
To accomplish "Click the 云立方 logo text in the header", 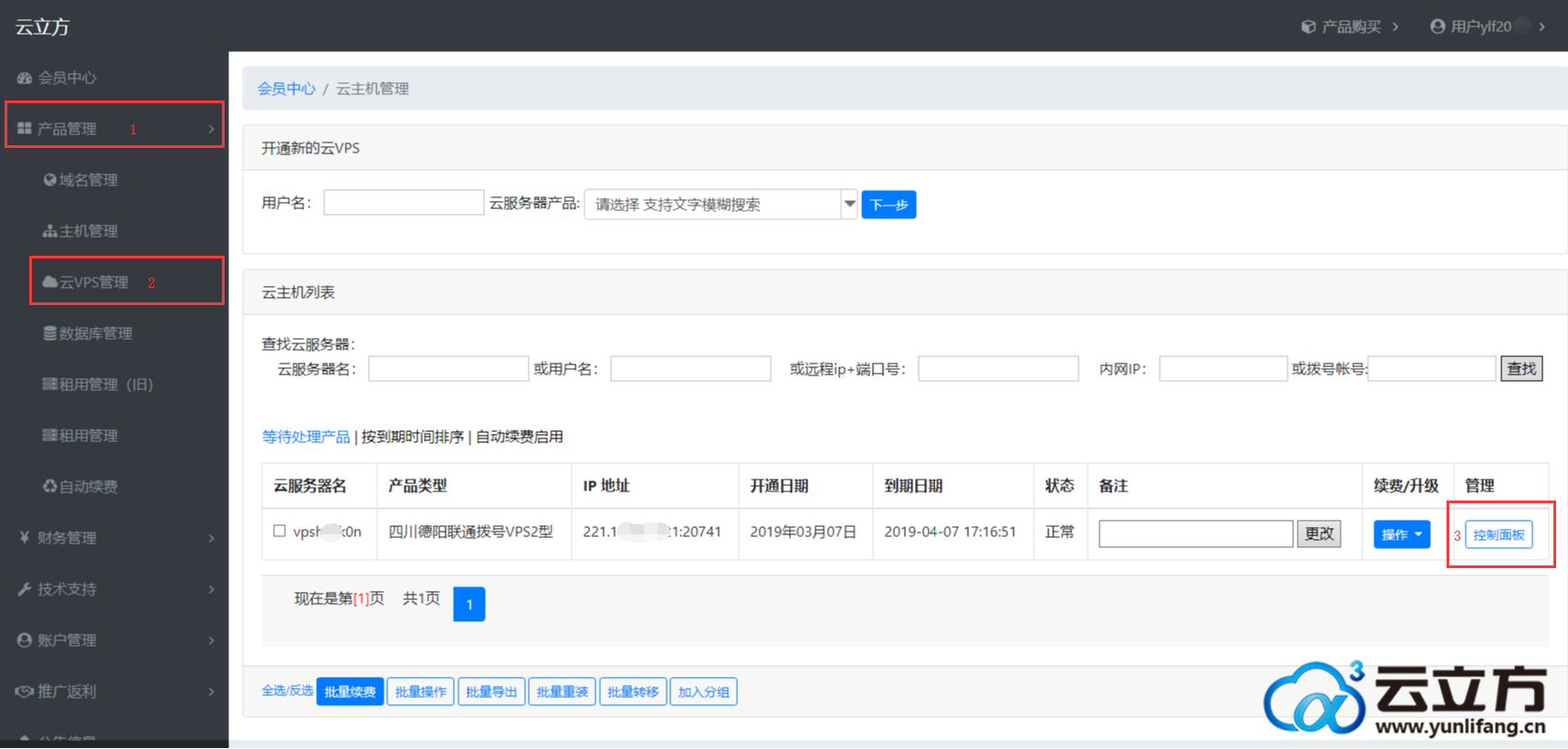I will pyautogui.click(x=42, y=26).
